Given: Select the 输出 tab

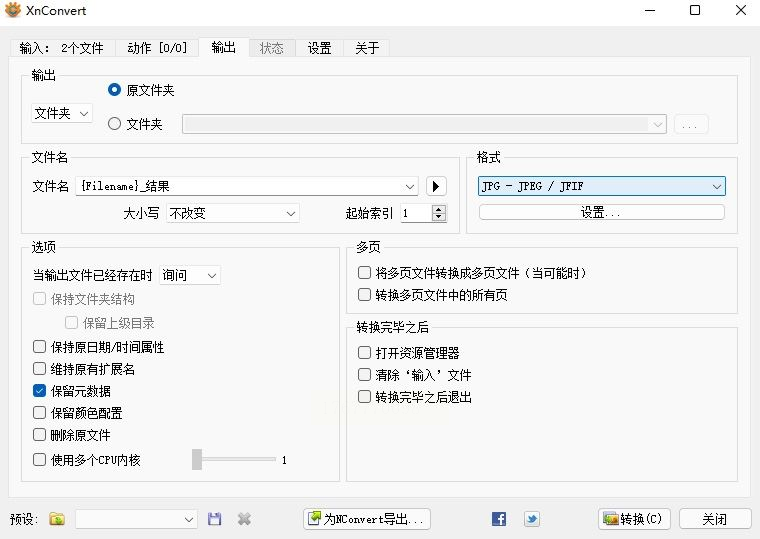Looking at the screenshot, I should click(223, 47).
